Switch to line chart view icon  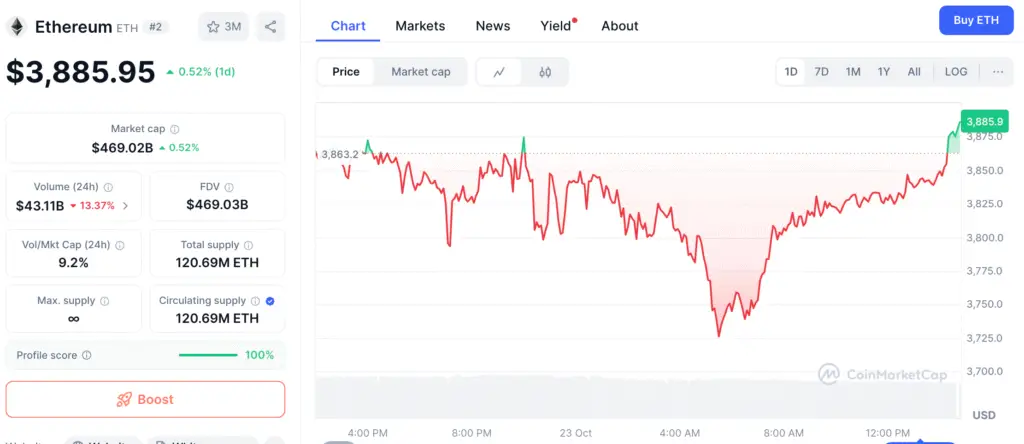pyautogui.click(x=499, y=72)
